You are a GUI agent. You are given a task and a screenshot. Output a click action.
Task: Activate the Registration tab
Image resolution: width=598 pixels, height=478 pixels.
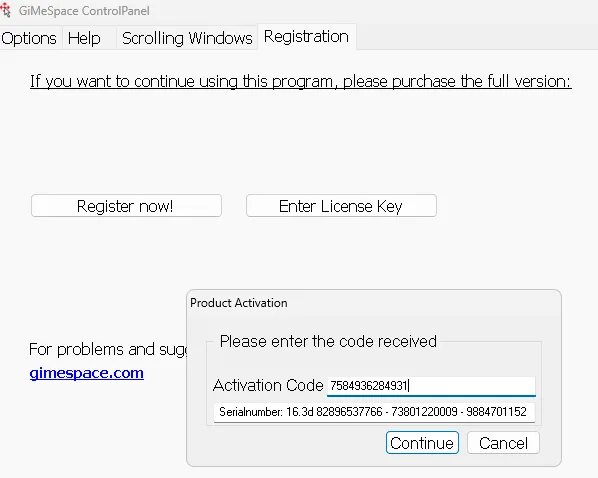pos(306,37)
